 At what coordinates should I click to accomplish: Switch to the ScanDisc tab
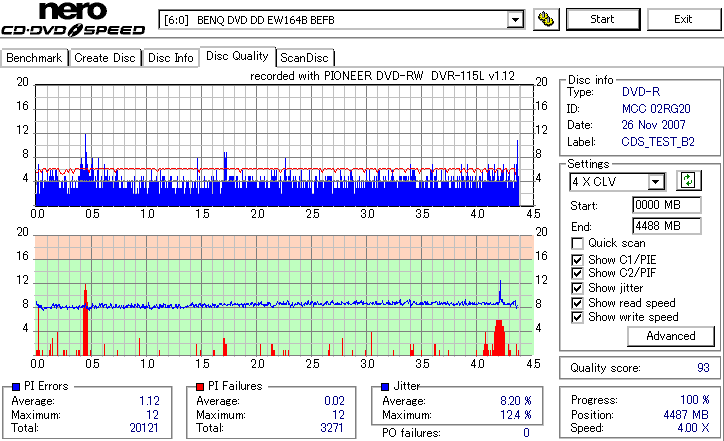pos(304,58)
